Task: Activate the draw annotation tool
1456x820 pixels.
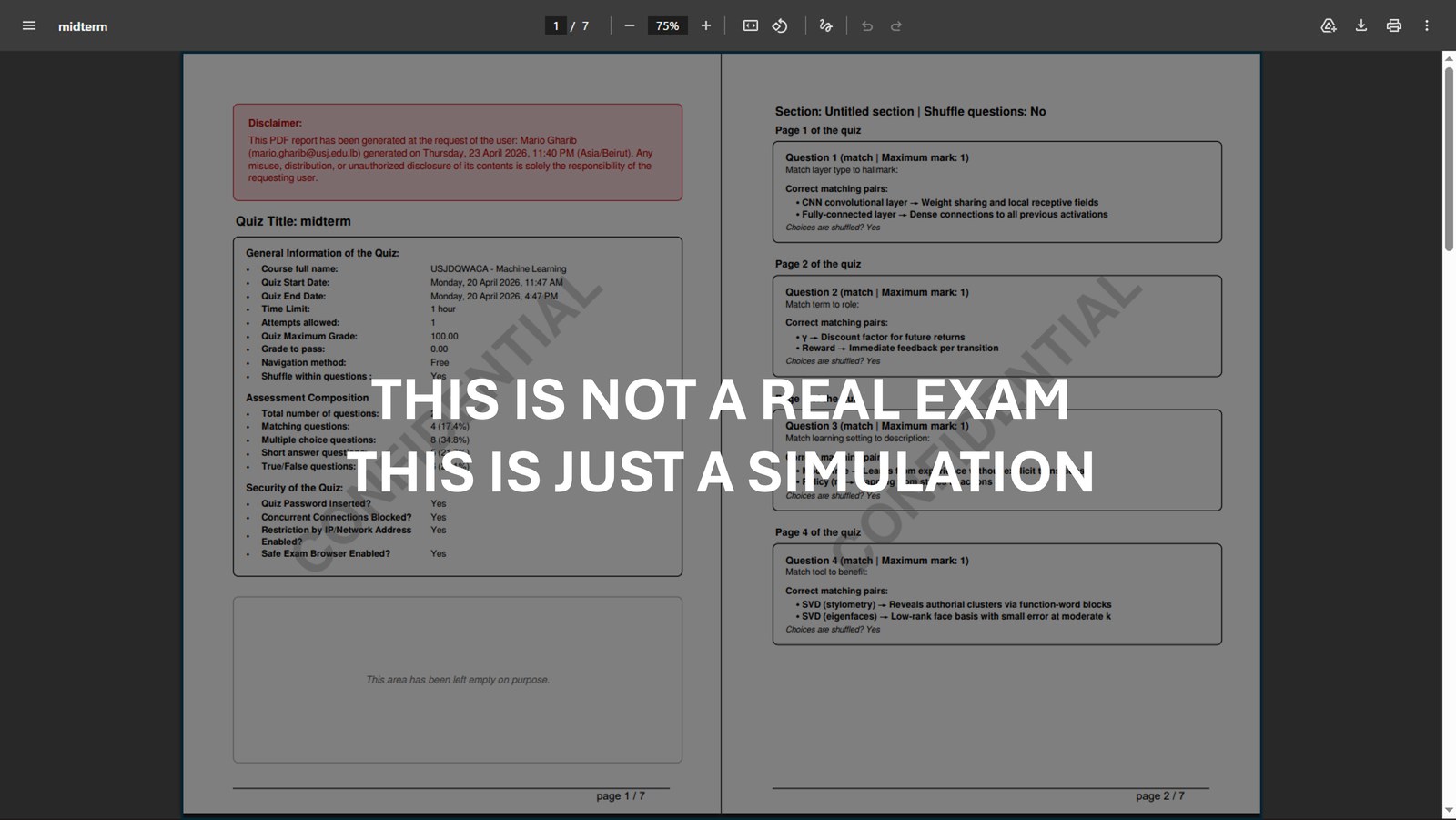Action: [x=825, y=25]
